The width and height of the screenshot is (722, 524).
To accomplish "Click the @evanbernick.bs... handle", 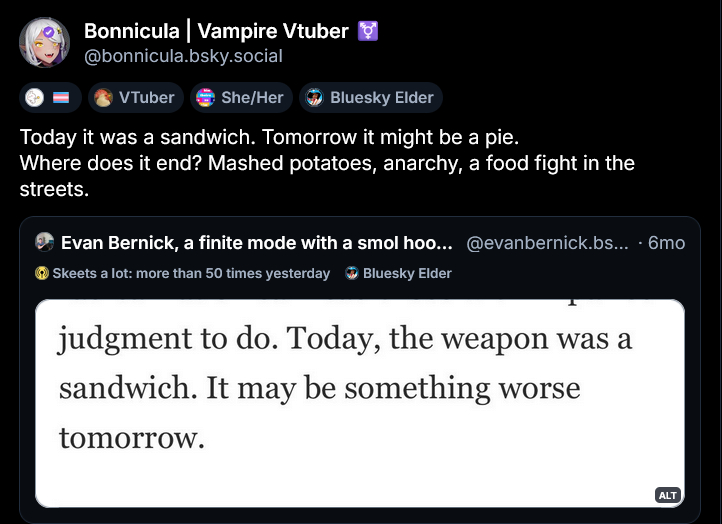I will [547, 242].
